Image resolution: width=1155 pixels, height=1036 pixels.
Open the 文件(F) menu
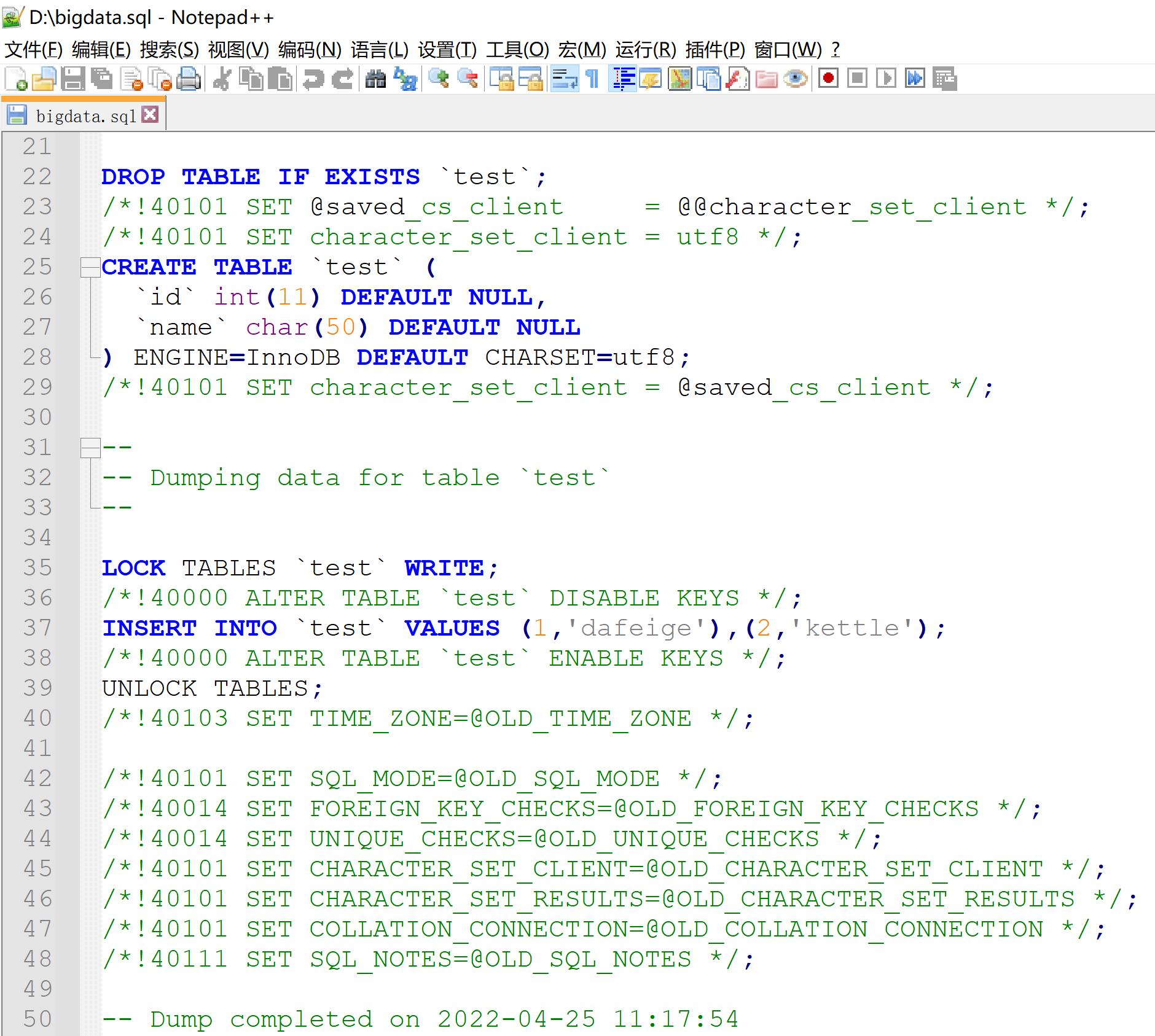tap(34, 50)
